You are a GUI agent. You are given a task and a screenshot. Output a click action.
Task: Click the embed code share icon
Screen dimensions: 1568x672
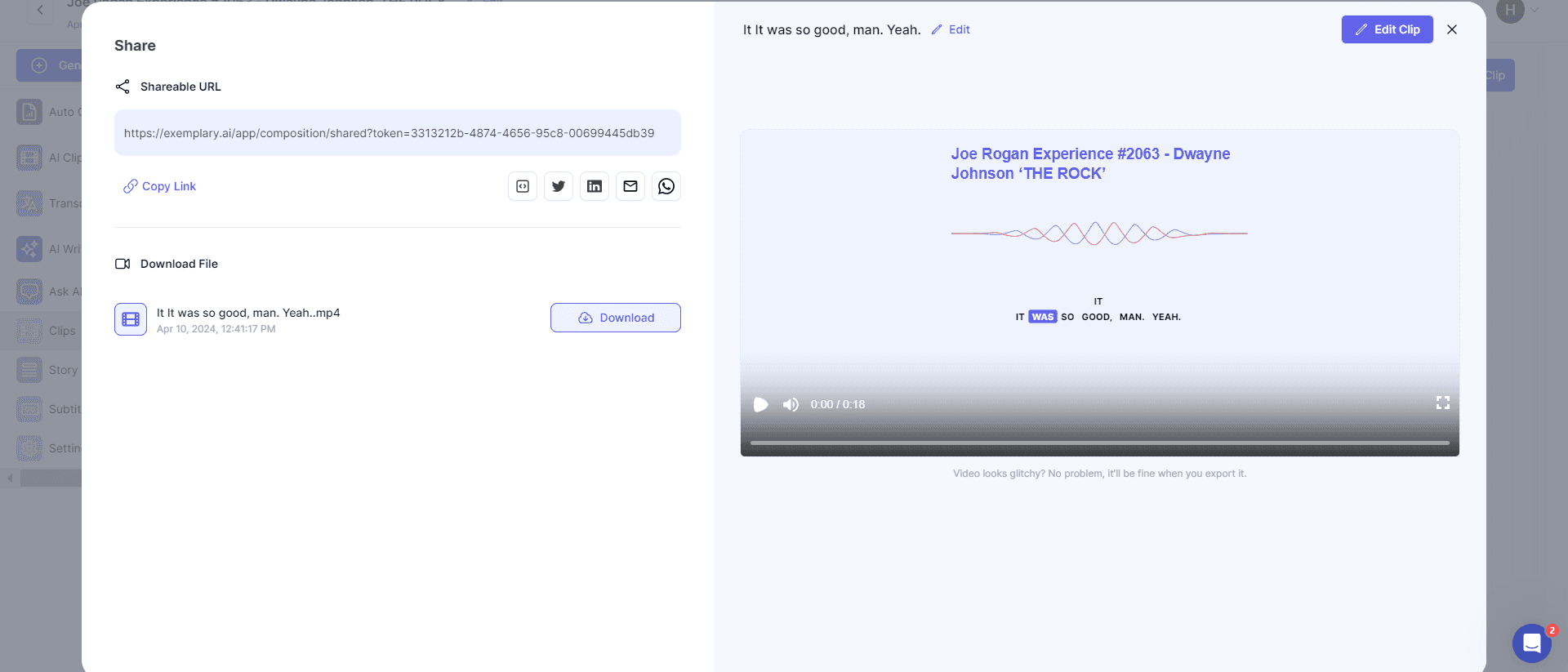(x=523, y=186)
